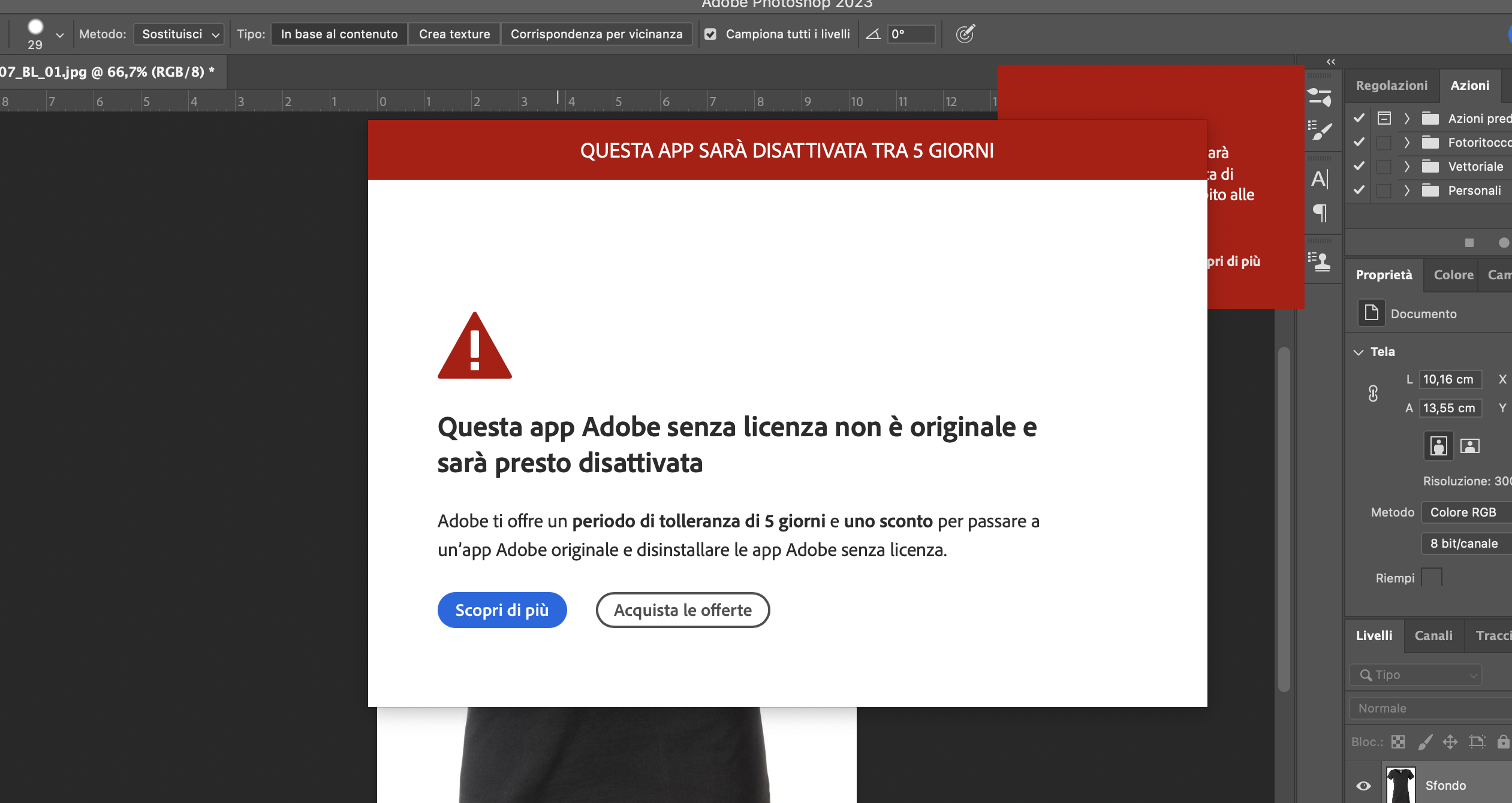Click the lock all padlock icon

pos(1503,742)
